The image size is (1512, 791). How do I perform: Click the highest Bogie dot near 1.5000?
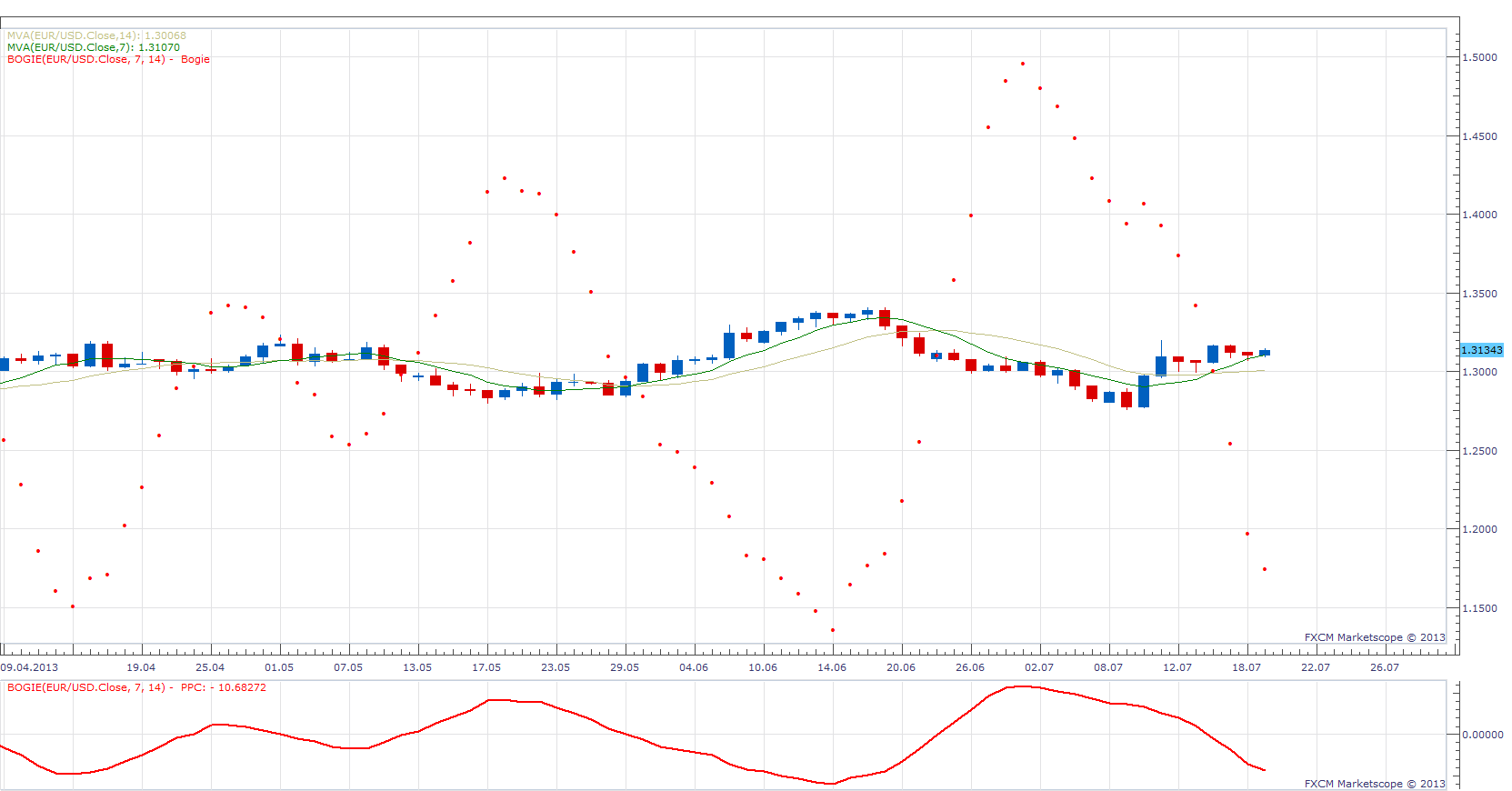[1023, 64]
